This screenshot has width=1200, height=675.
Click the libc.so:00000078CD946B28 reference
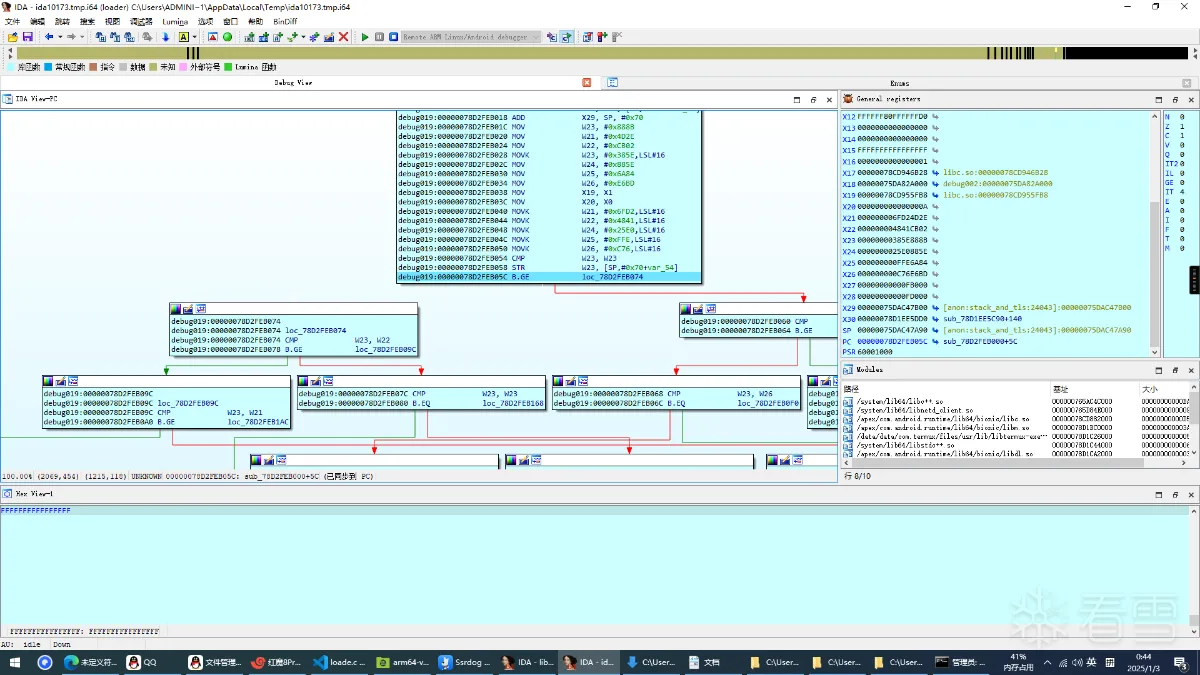[x=995, y=172]
